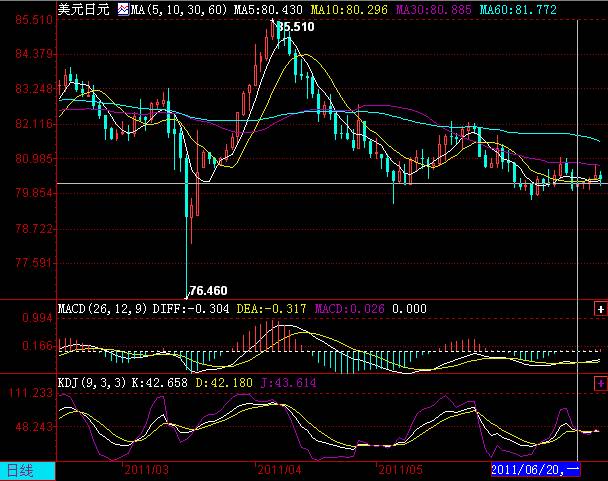Click the 美元日元 symbol title
Viewport: 608px width, 481px height.
(x=84, y=9)
